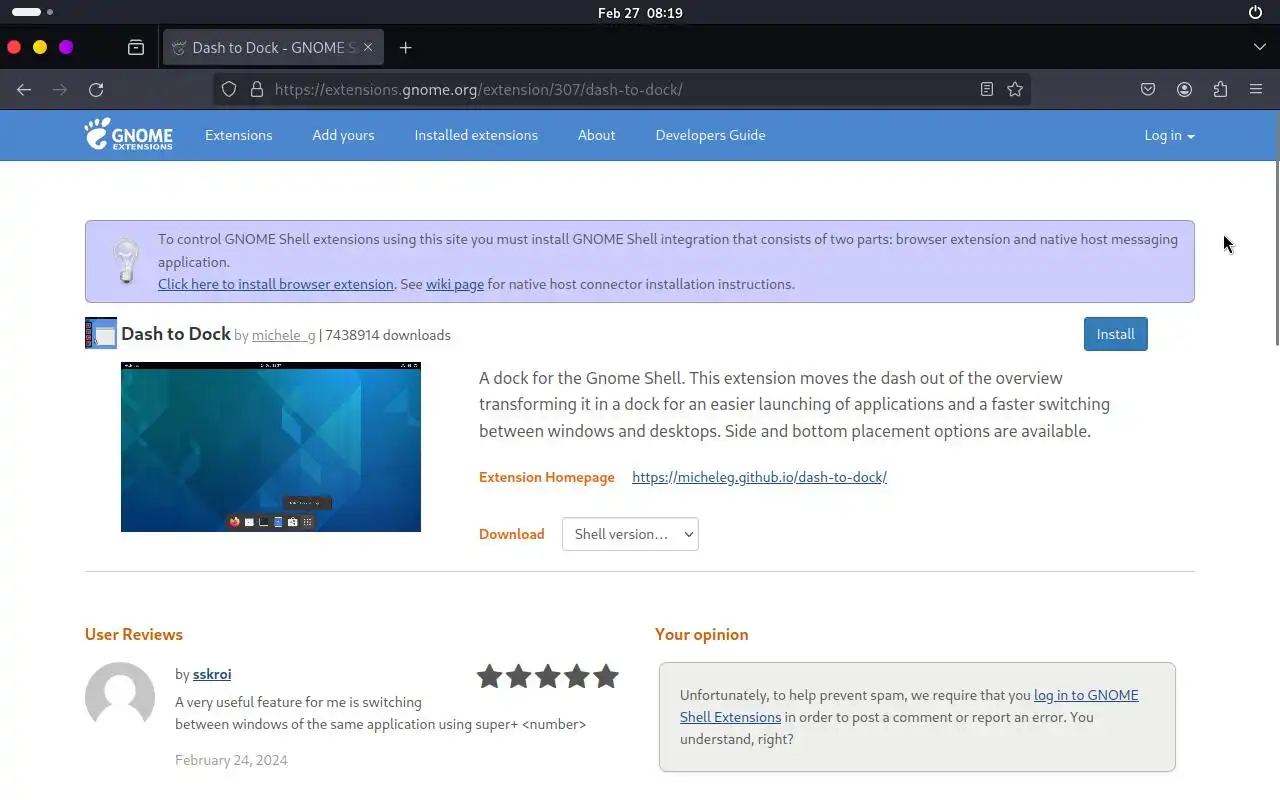Go back with the browser back arrow
Screen dimensions: 1280x800
(24, 90)
